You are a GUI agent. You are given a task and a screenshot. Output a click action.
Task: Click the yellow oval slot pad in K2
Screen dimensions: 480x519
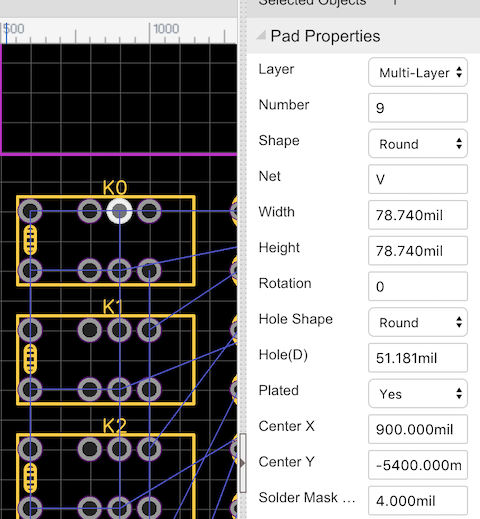pos(30,478)
